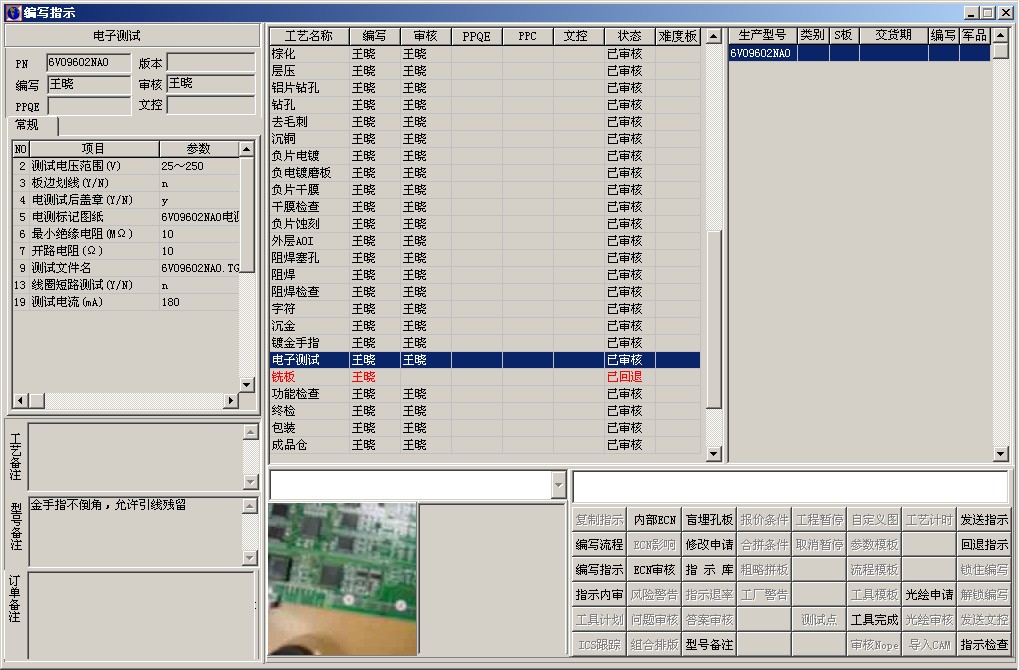Select the 铣板 process row
This screenshot has height=670, width=1020.
tap(485, 377)
